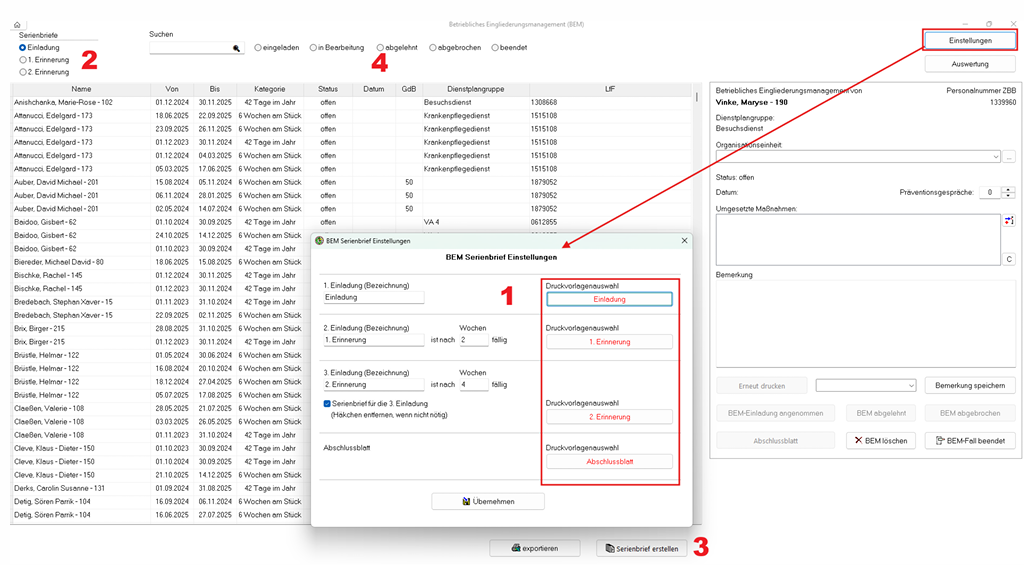Open the Organisationseinheit dropdown
This screenshot has width=1024, height=565.
[995, 157]
